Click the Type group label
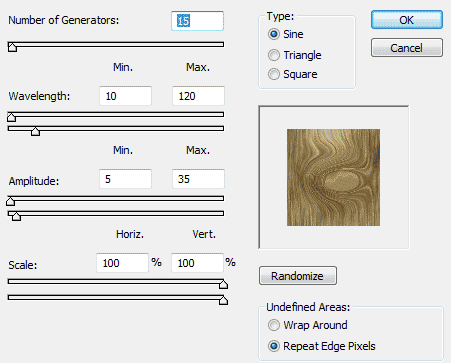Screen dimensions: 451x363 [x=280, y=16]
